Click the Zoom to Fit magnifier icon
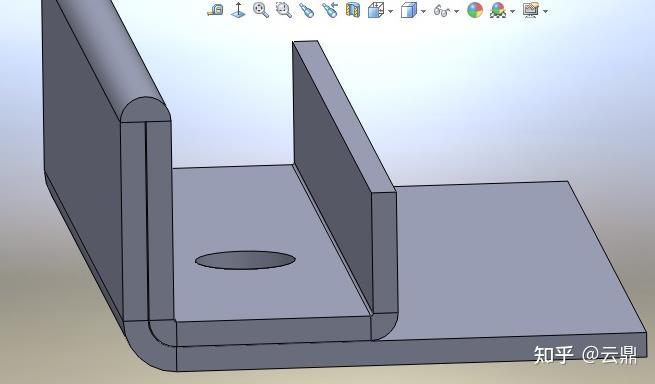This screenshot has height=384, width=655. coord(261,10)
